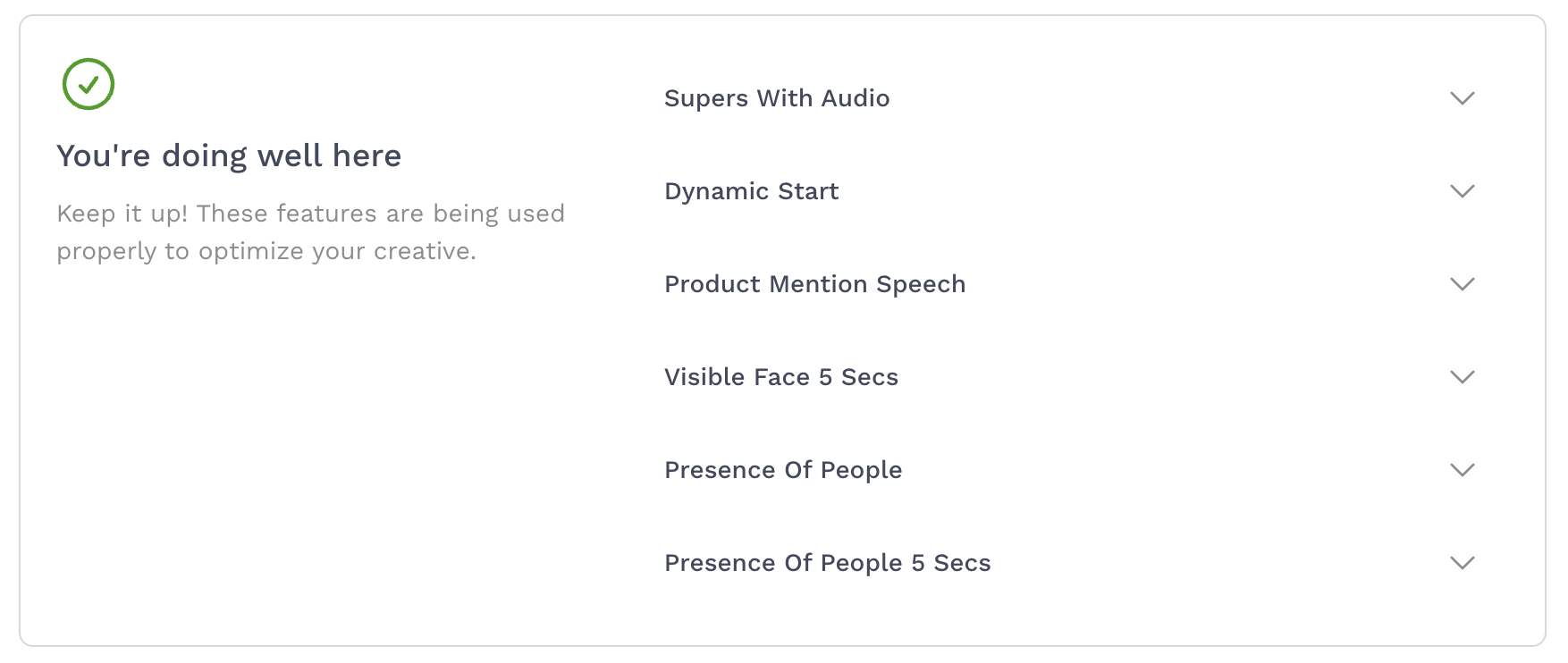The height and width of the screenshot is (663, 1568).
Task: Click the "You're doing well here" heading
Action: (229, 155)
